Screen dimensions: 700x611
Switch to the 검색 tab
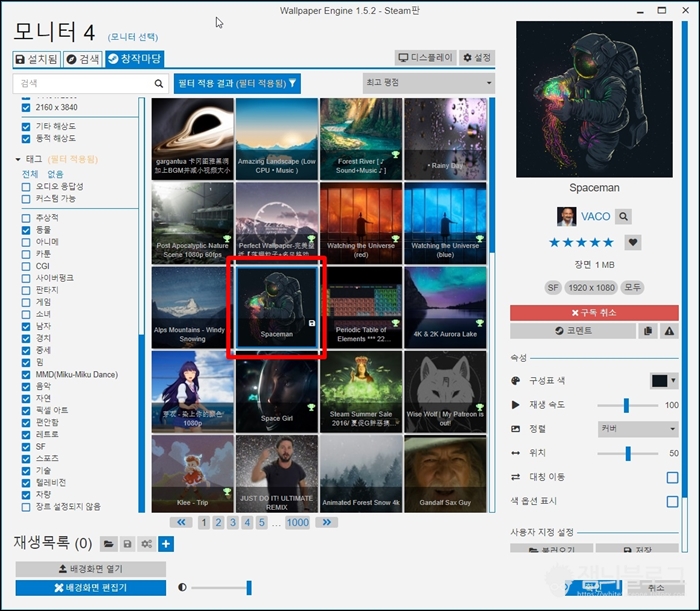click(x=83, y=58)
